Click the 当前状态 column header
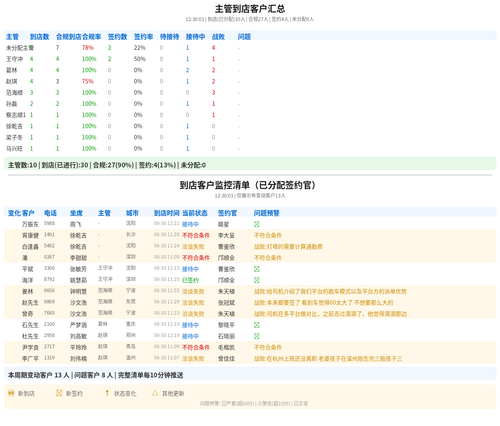The height and width of the screenshot is (426, 500). (195, 213)
